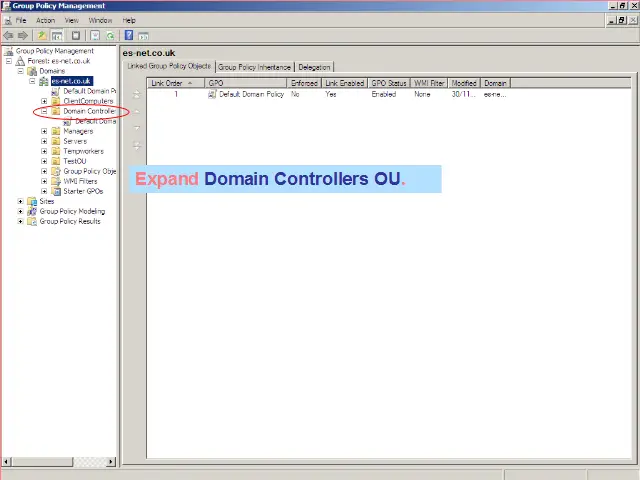Click the move link to top arrow
The image size is (640, 480).
point(137,95)
